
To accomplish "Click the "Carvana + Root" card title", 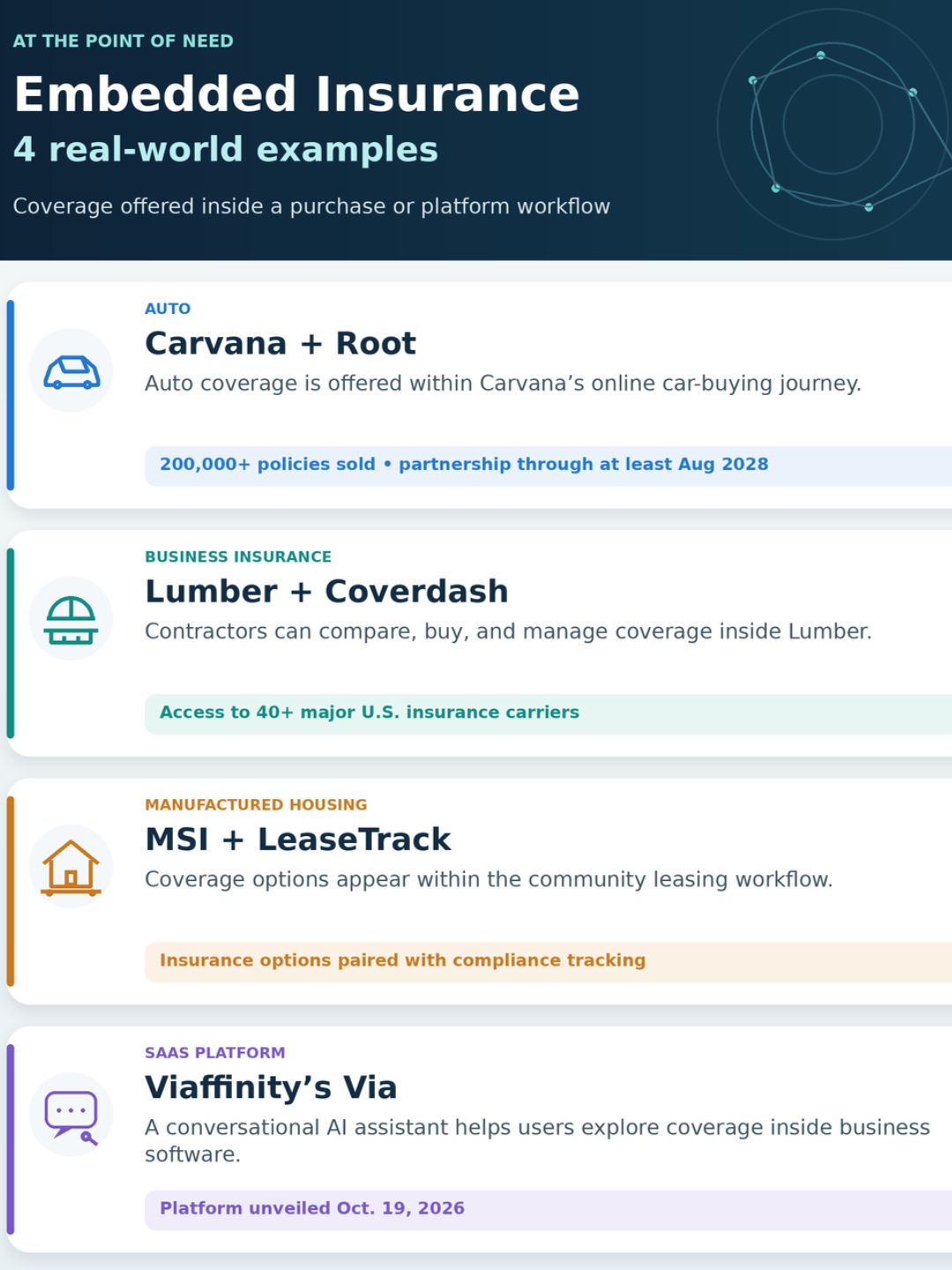I will (x=280, y=343).
